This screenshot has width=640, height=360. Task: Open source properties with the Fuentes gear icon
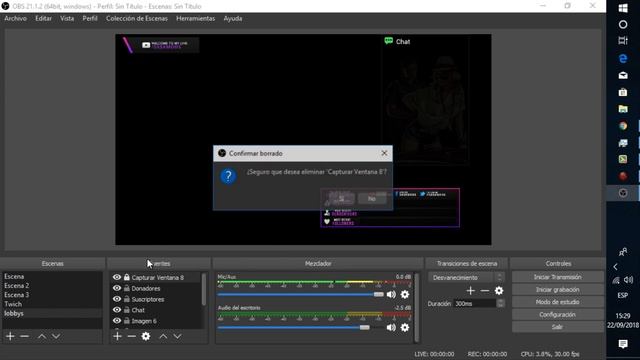146,336
